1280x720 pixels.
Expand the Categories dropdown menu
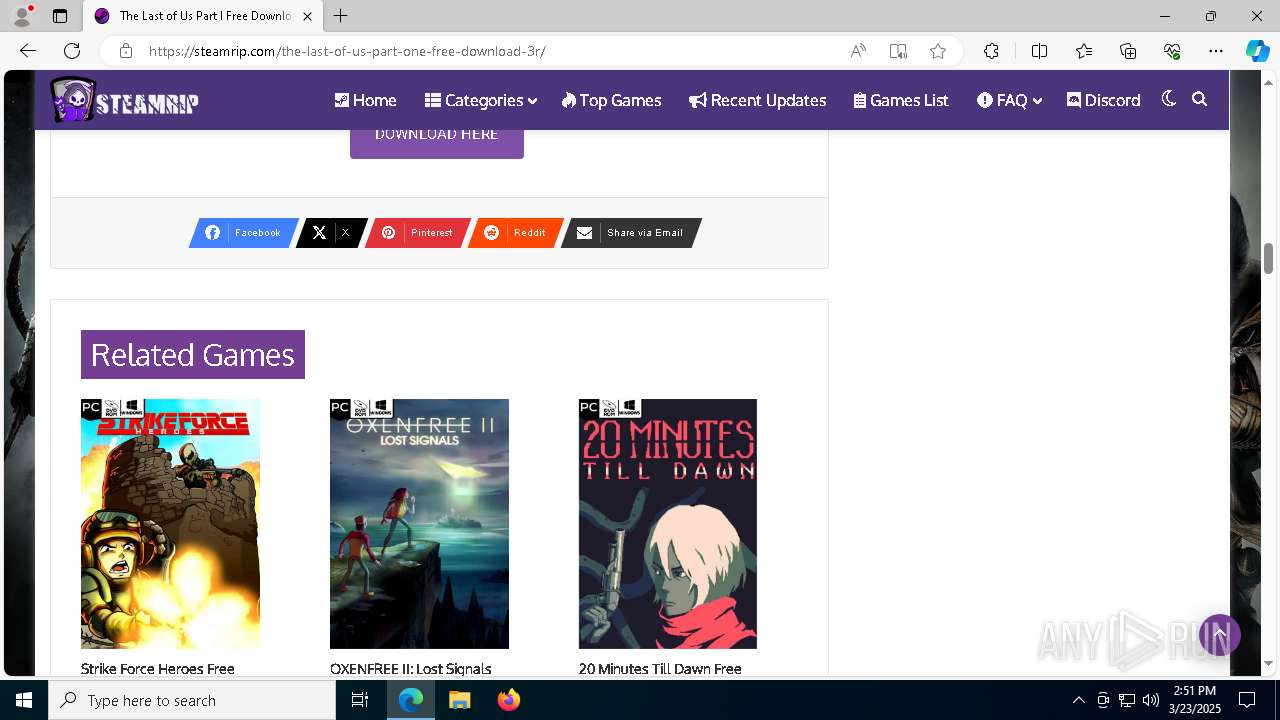point(480,100)
